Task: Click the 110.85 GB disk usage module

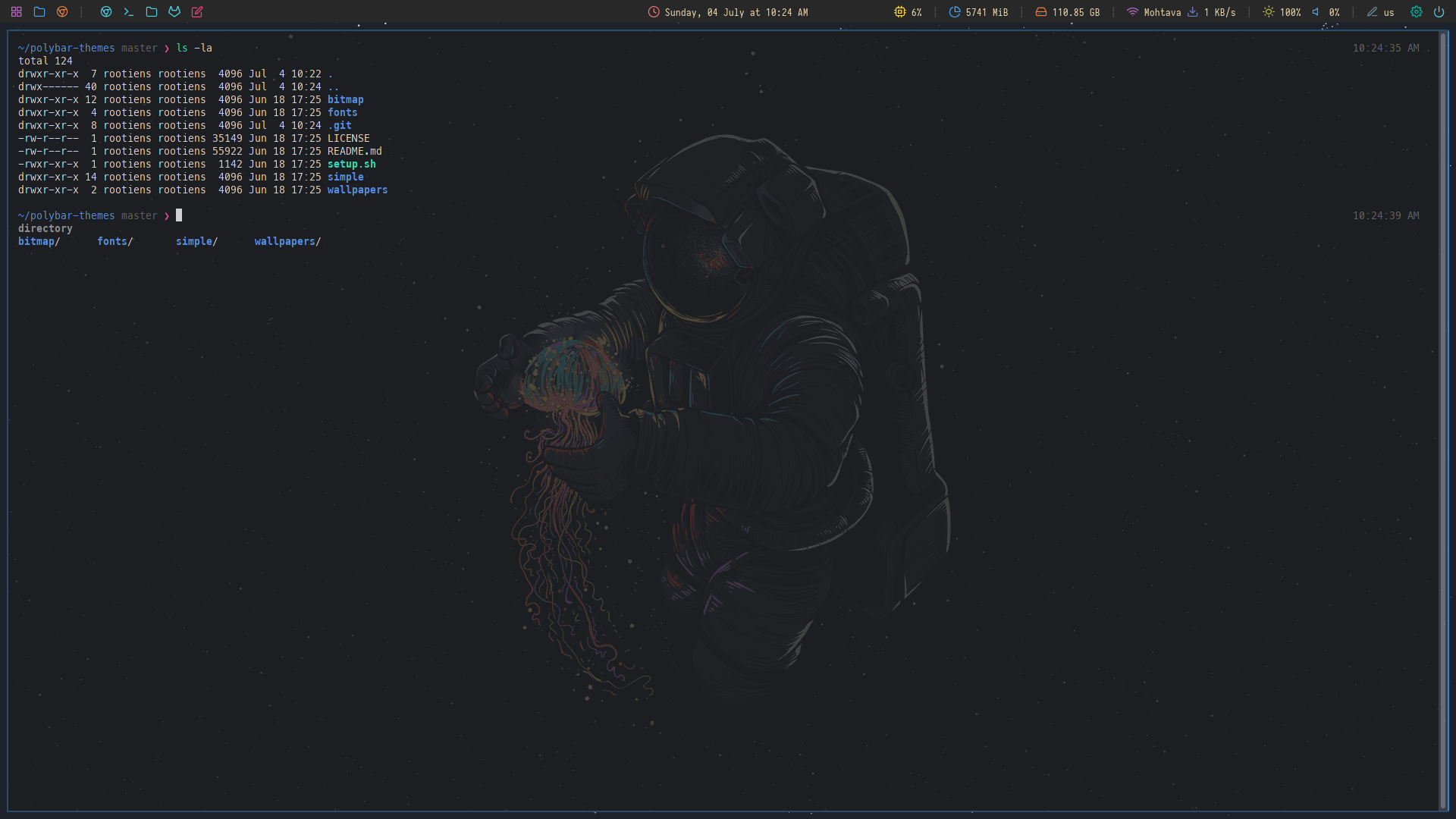Action: (x=1067, y=12)
